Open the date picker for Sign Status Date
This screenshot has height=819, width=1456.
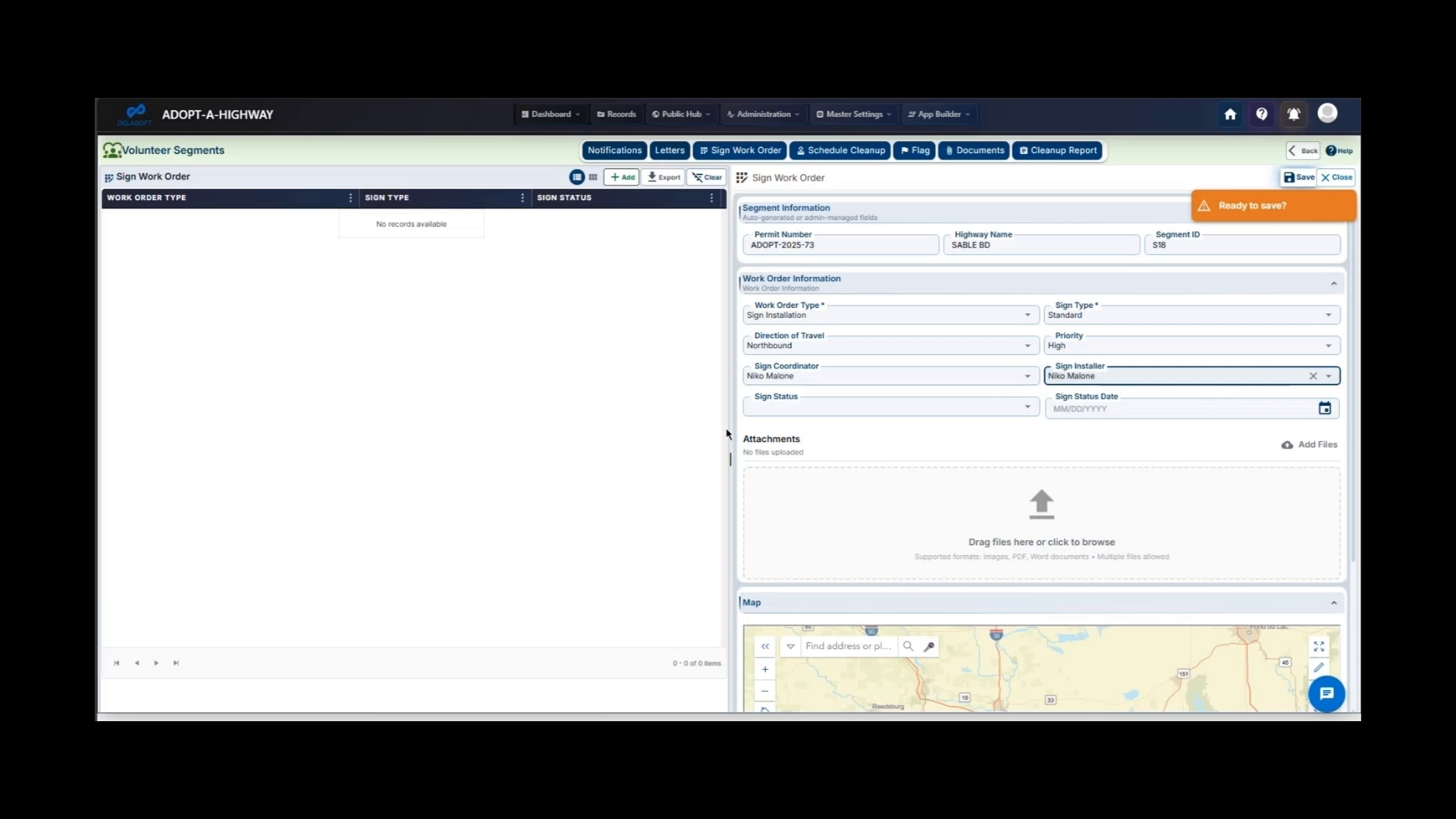click(1324, 408)
